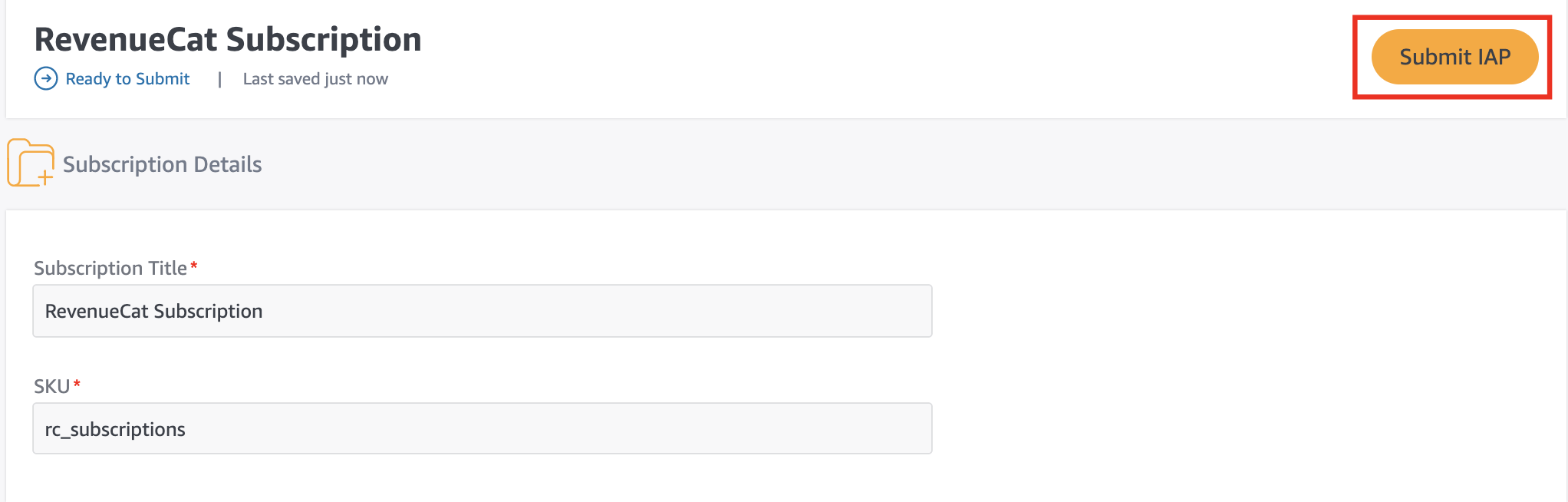Screen dimensions: 1568x502
Task: Click the red asterisk beside the SKU label
Action: click(77, 385)
